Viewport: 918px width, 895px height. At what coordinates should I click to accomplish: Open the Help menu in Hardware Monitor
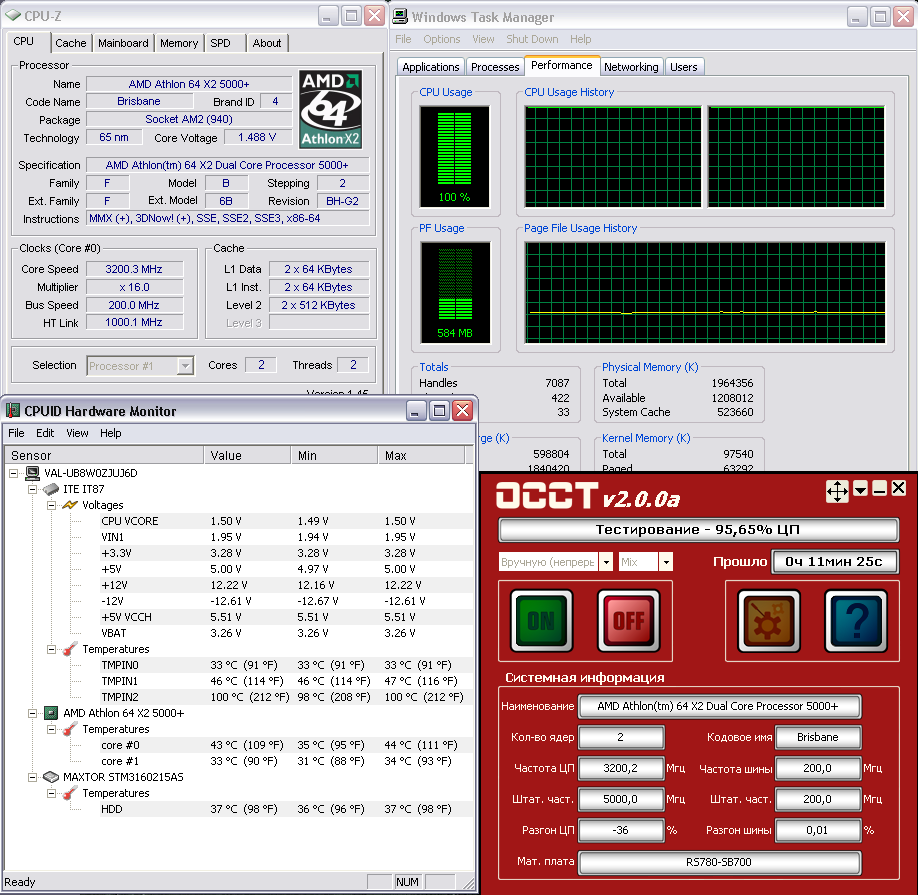(x=111, y=433)
